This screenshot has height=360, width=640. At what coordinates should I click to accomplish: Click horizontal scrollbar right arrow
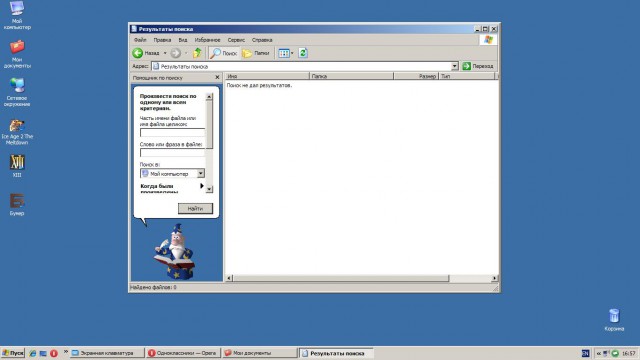(494, 278)
